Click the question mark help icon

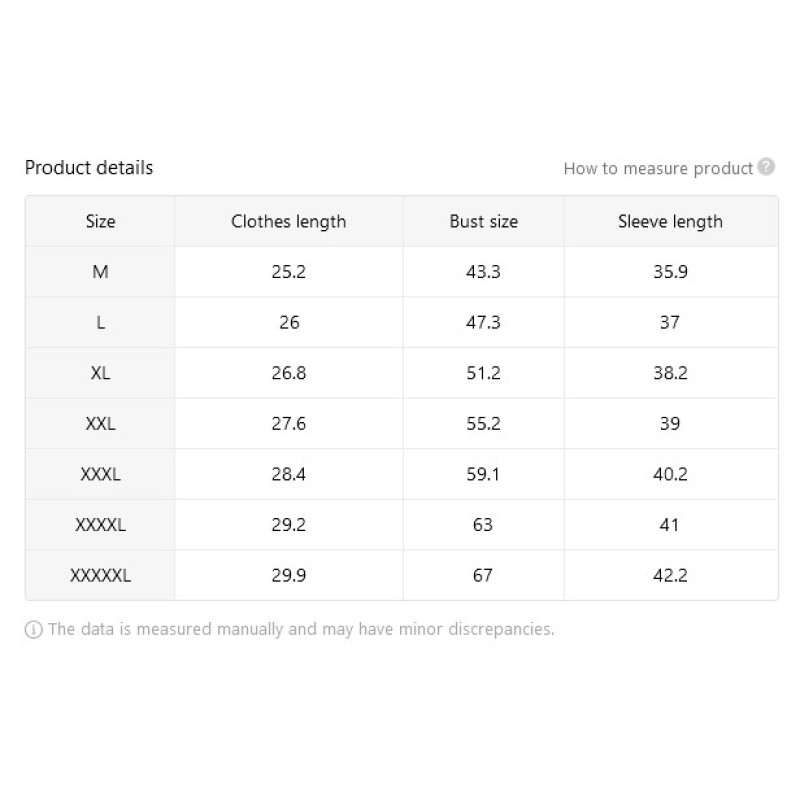pos(766,167)
